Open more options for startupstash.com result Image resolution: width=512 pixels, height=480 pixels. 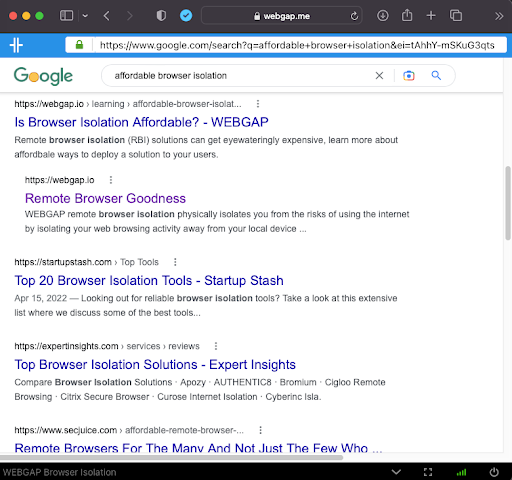(175, 262)
